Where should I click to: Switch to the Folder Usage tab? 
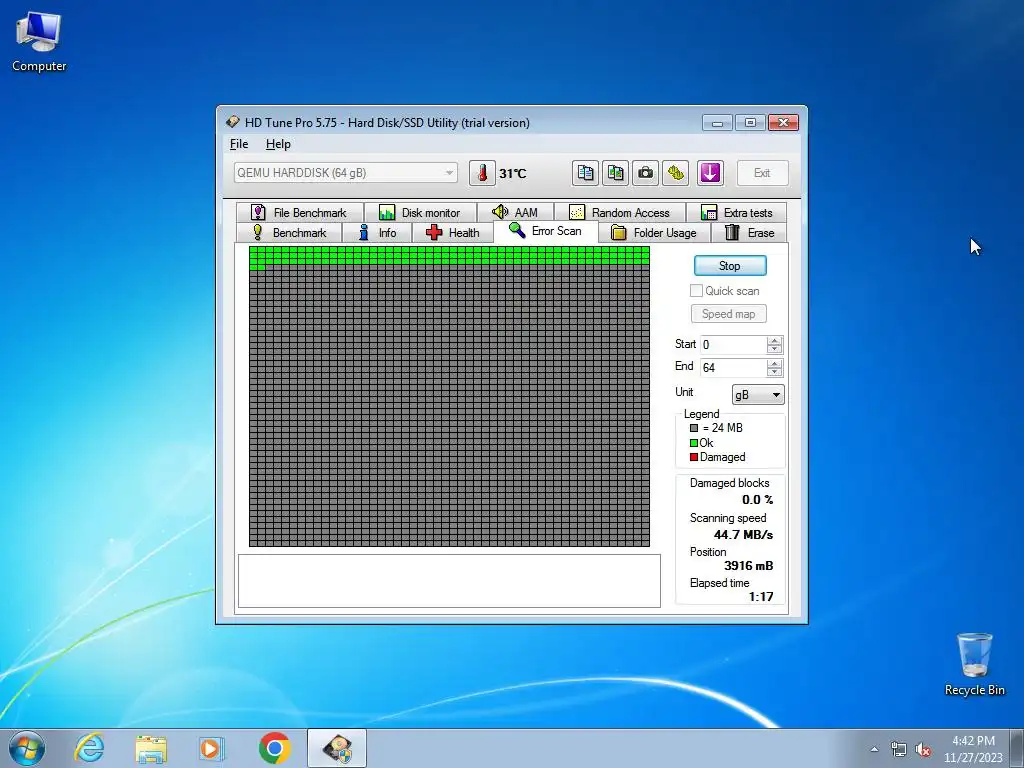[654, 232]
